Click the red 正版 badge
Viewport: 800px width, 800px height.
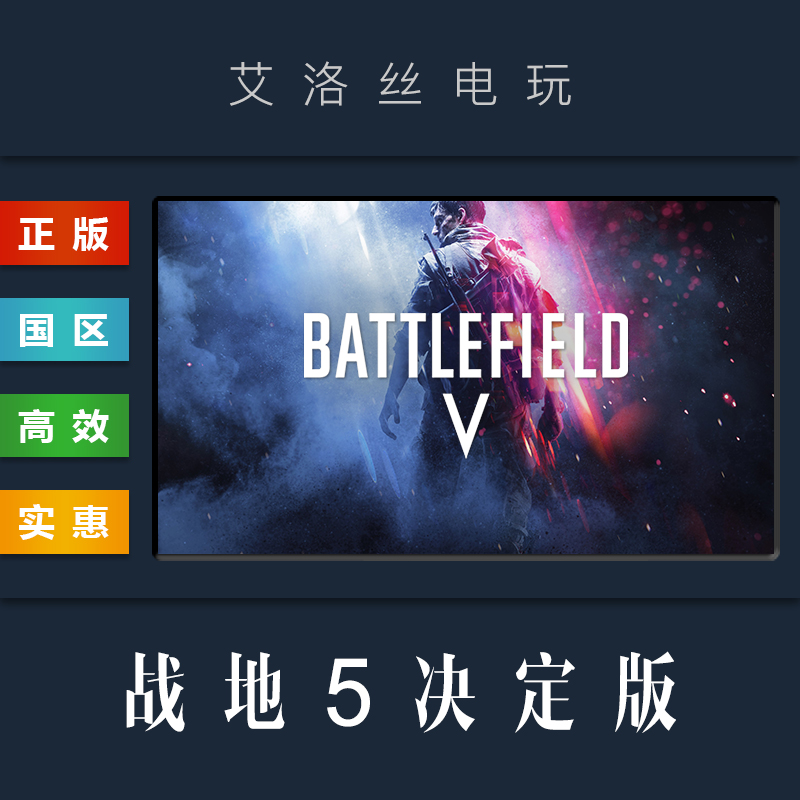(64, 233)
